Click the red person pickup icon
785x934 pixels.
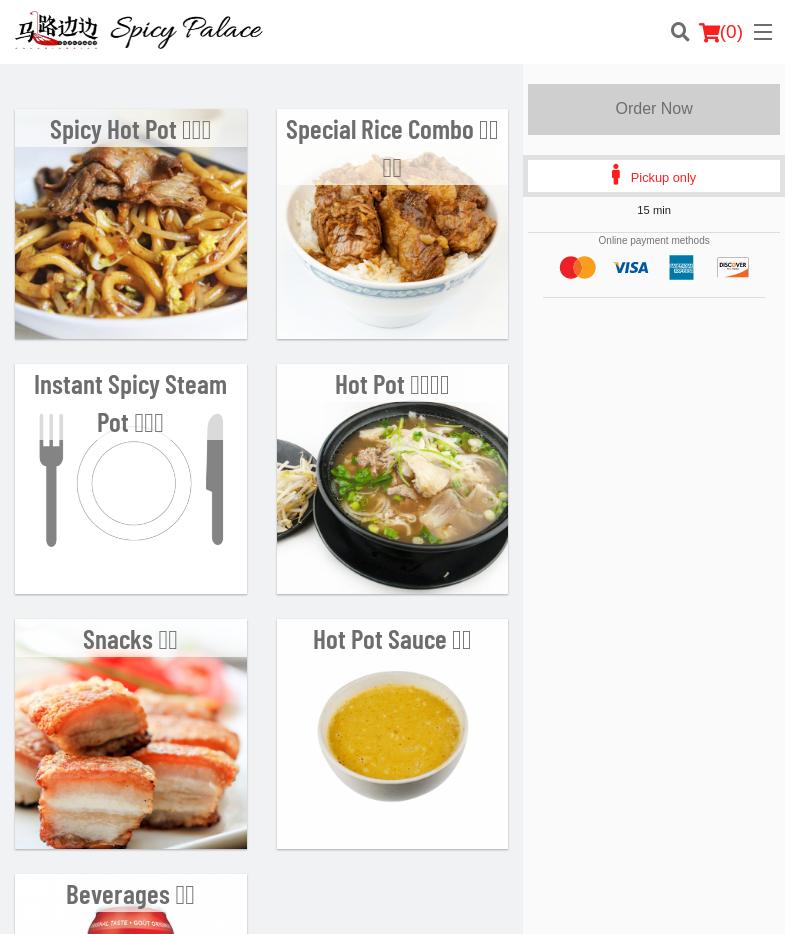tap(616, 175)
